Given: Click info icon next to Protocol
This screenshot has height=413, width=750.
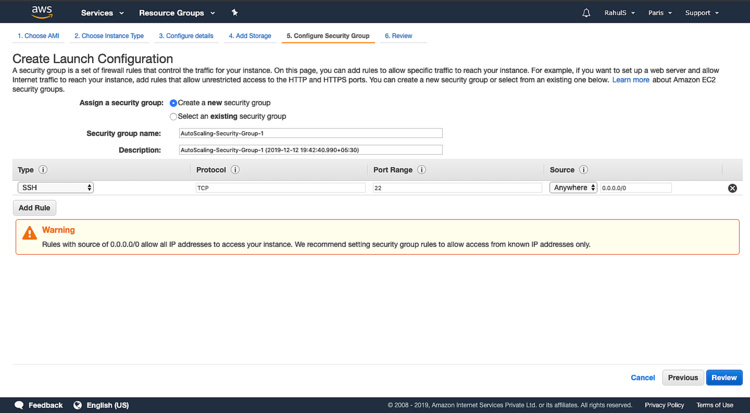Looking at the screenshot, I should [235, 170].
